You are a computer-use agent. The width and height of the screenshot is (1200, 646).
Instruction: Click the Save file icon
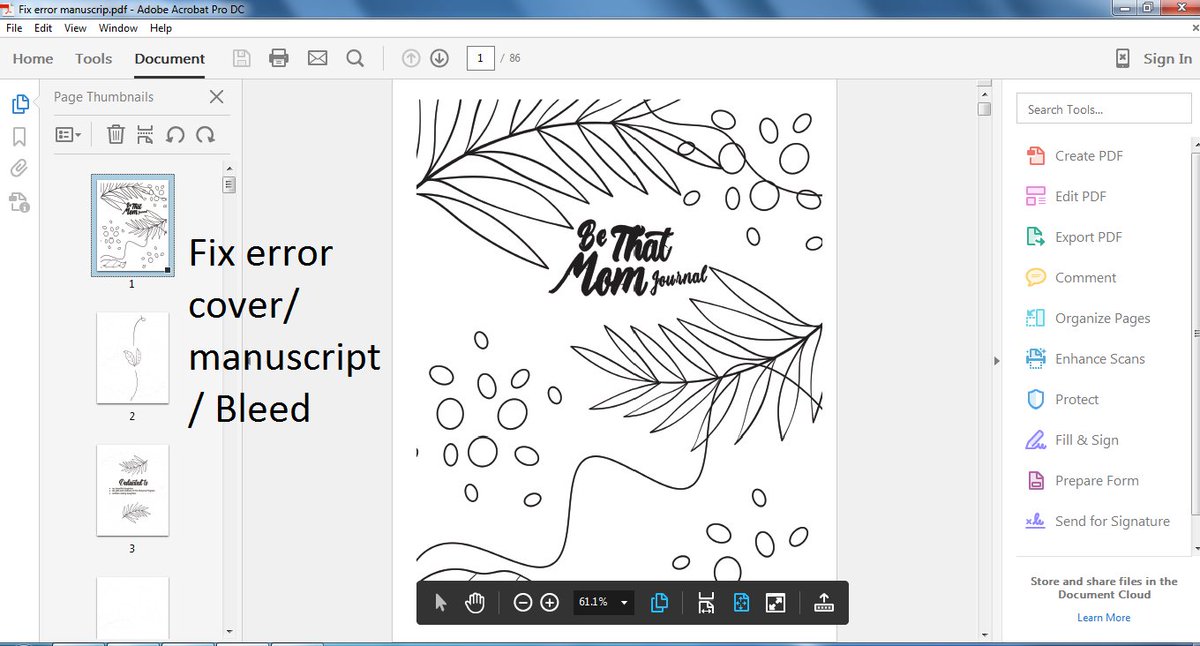(x=241, y=58)
